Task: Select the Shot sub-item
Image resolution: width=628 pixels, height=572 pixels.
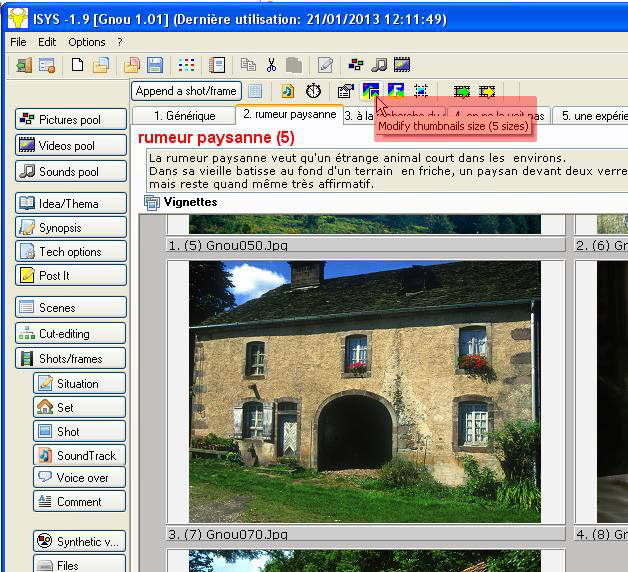Action: pos(79,431)
